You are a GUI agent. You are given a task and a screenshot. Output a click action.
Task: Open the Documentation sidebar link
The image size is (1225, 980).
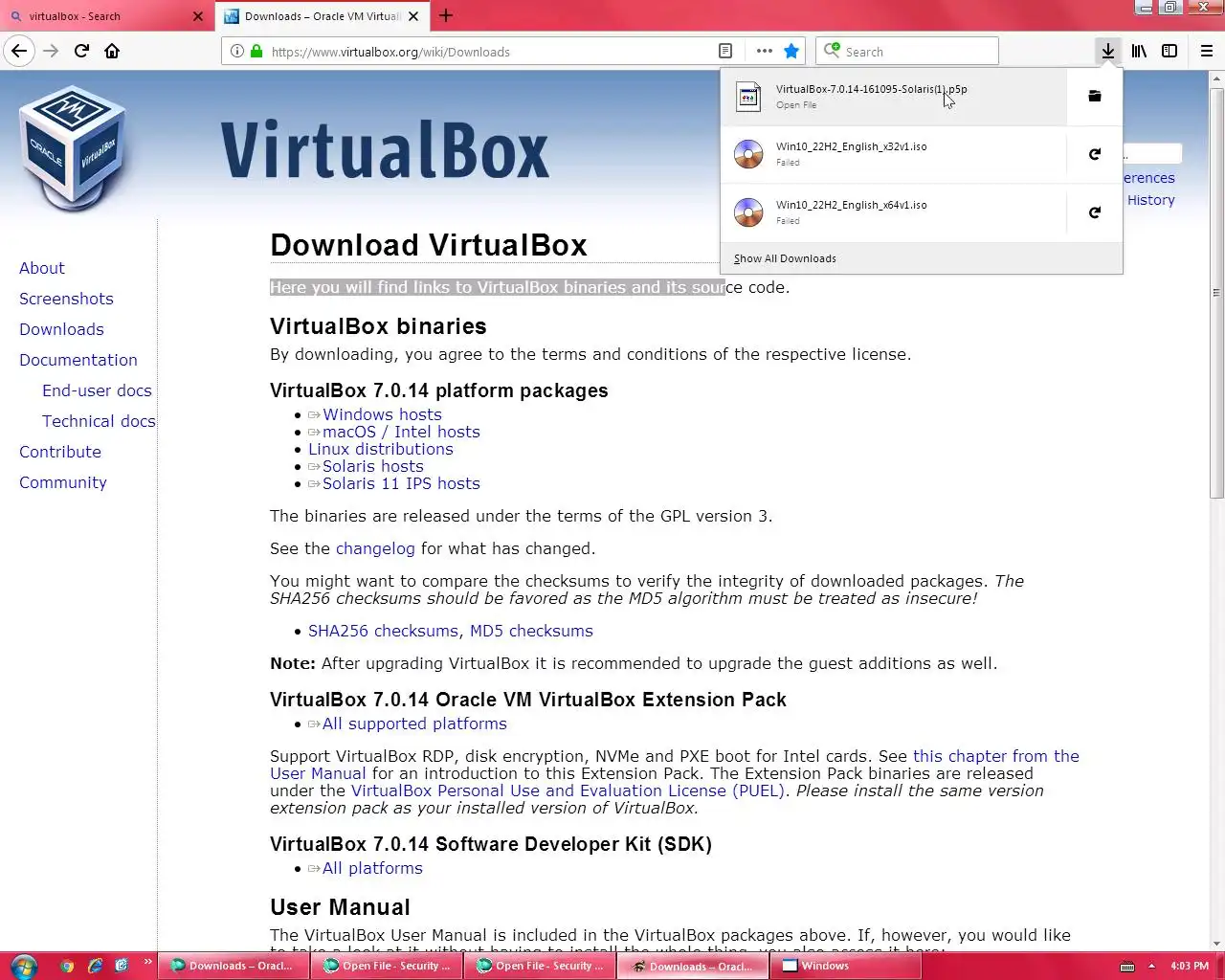(x=78, y=360)
